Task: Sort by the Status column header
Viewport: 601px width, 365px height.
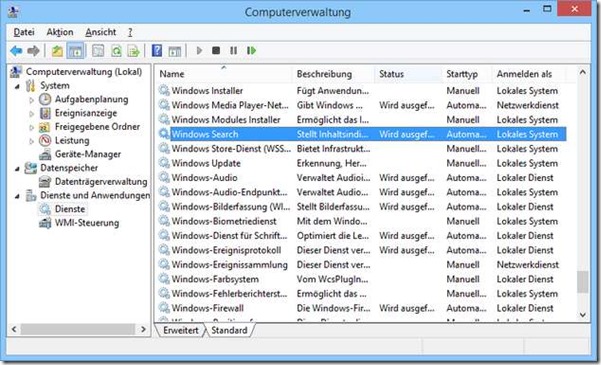Action: tap(407, 74)
